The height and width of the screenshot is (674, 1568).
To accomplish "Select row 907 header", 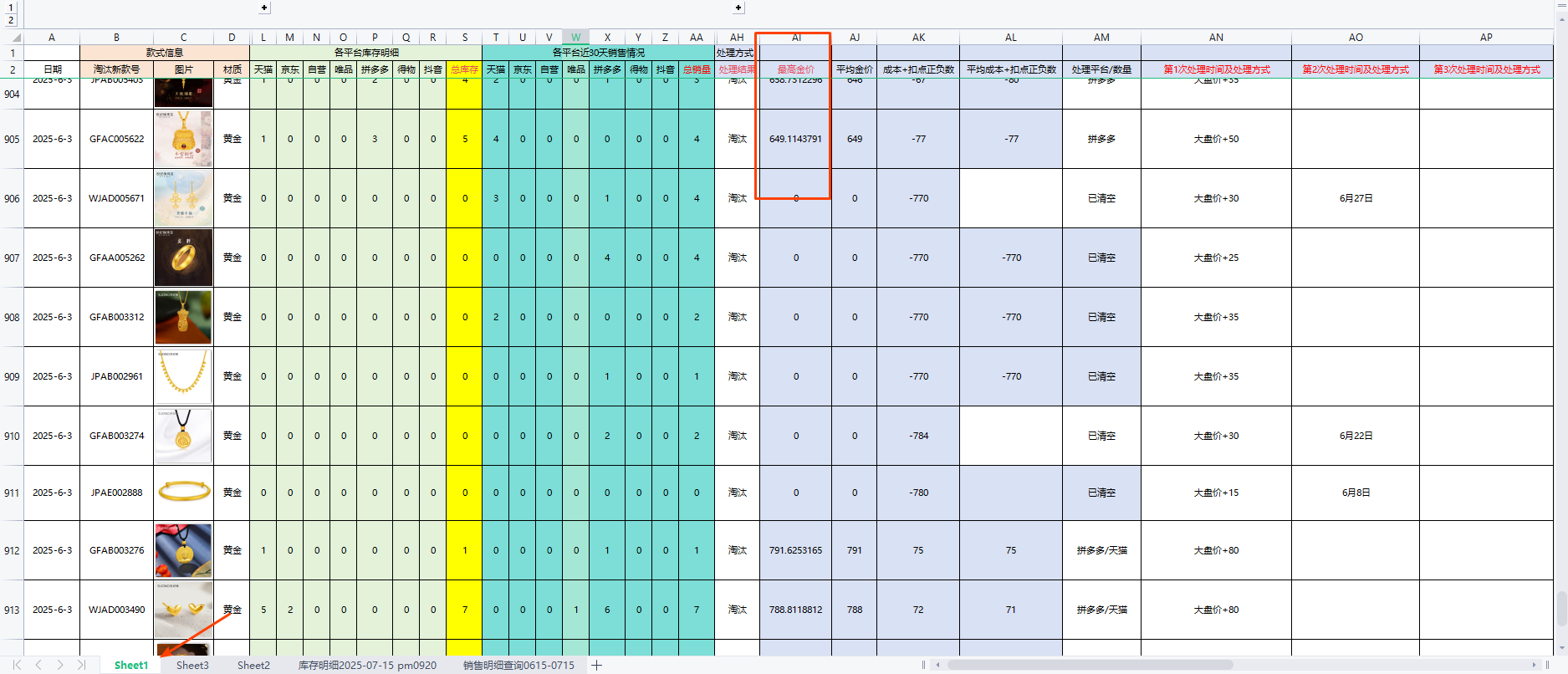I will pos(12,258).
